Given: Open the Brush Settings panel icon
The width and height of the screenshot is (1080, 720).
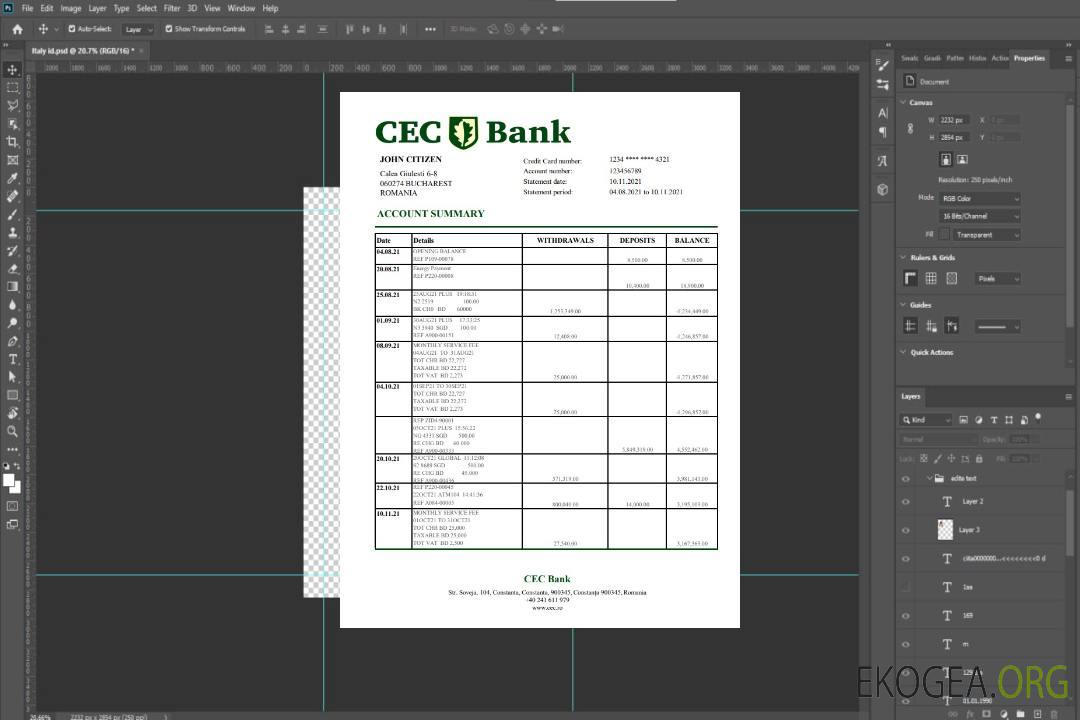Looking at the screenshot, I should pyautogui.click(x=882, y=65).
